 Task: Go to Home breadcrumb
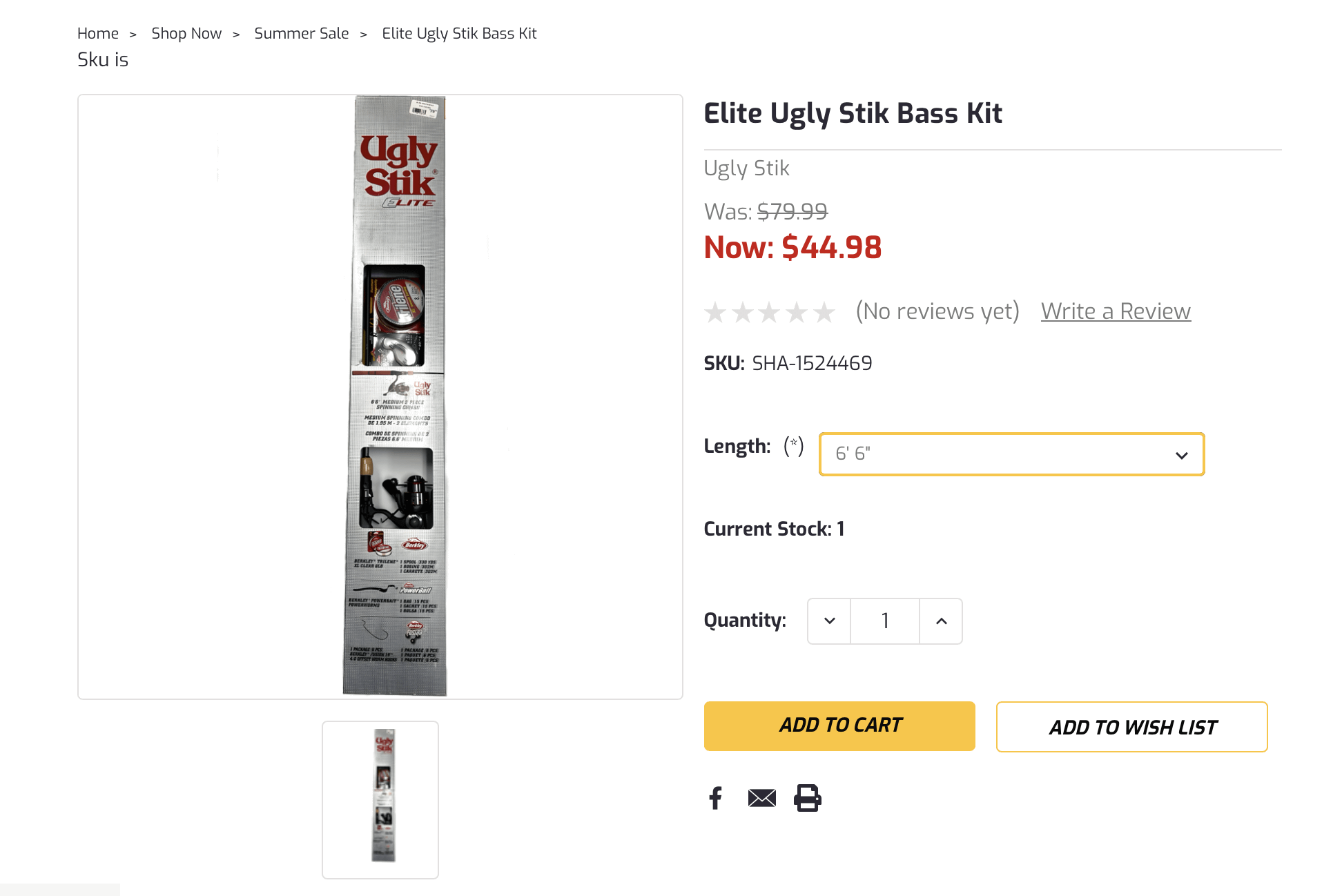(98, 34)
